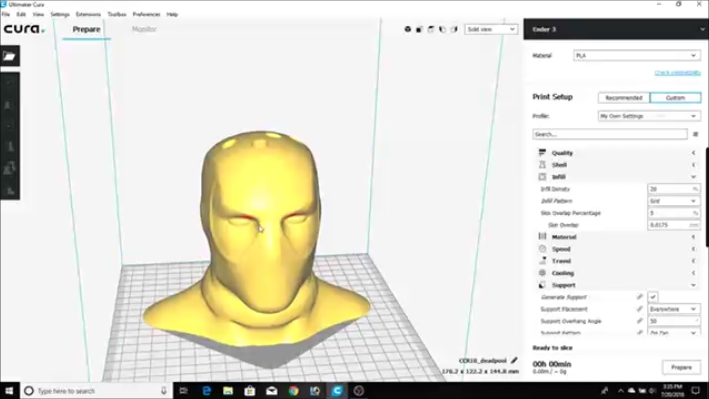This screenshot has height=399, width=709.
Task: Open the Preferences menu
Action: coord(146,14)
